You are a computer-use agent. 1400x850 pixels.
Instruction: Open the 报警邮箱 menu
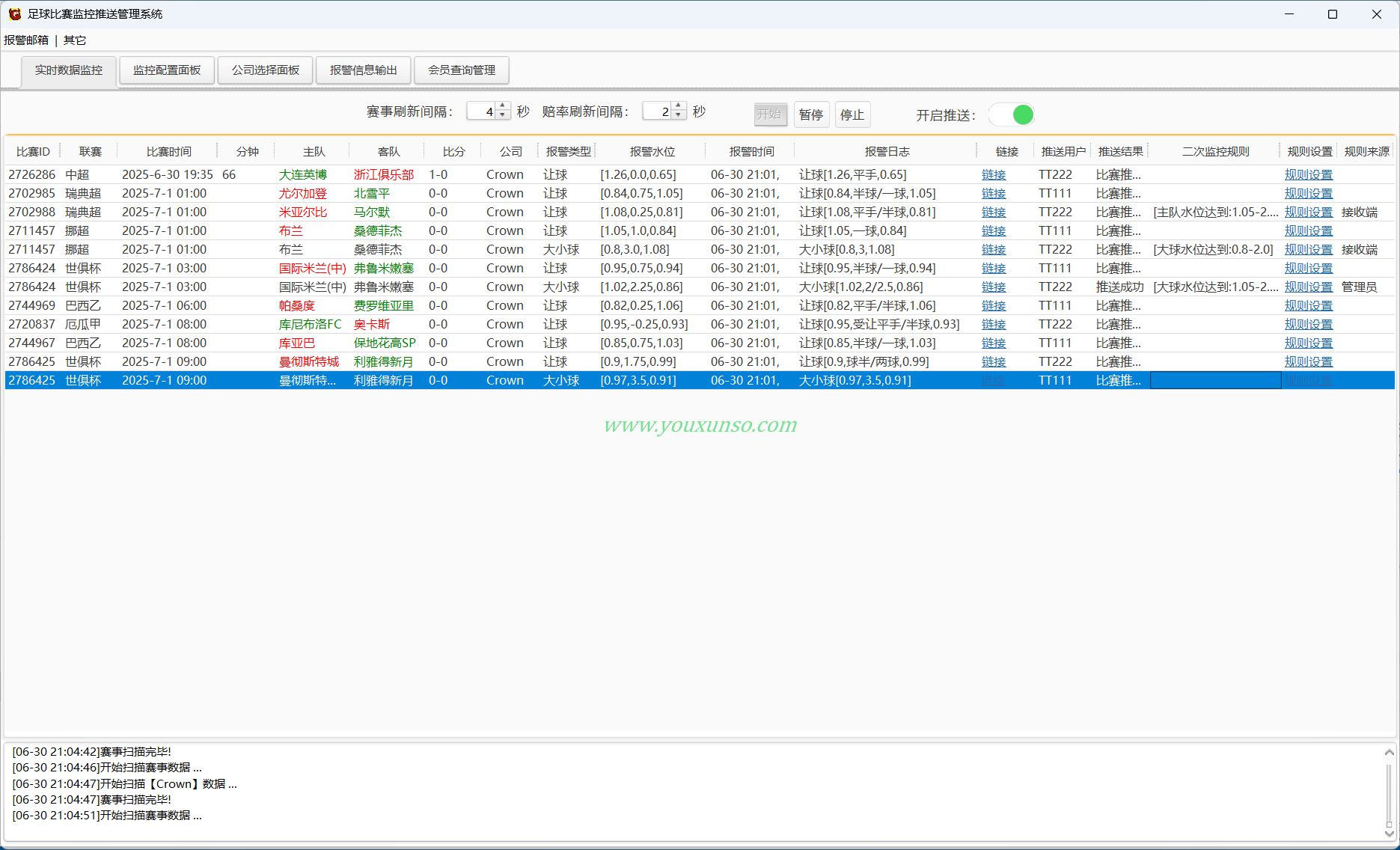[26, 40]
